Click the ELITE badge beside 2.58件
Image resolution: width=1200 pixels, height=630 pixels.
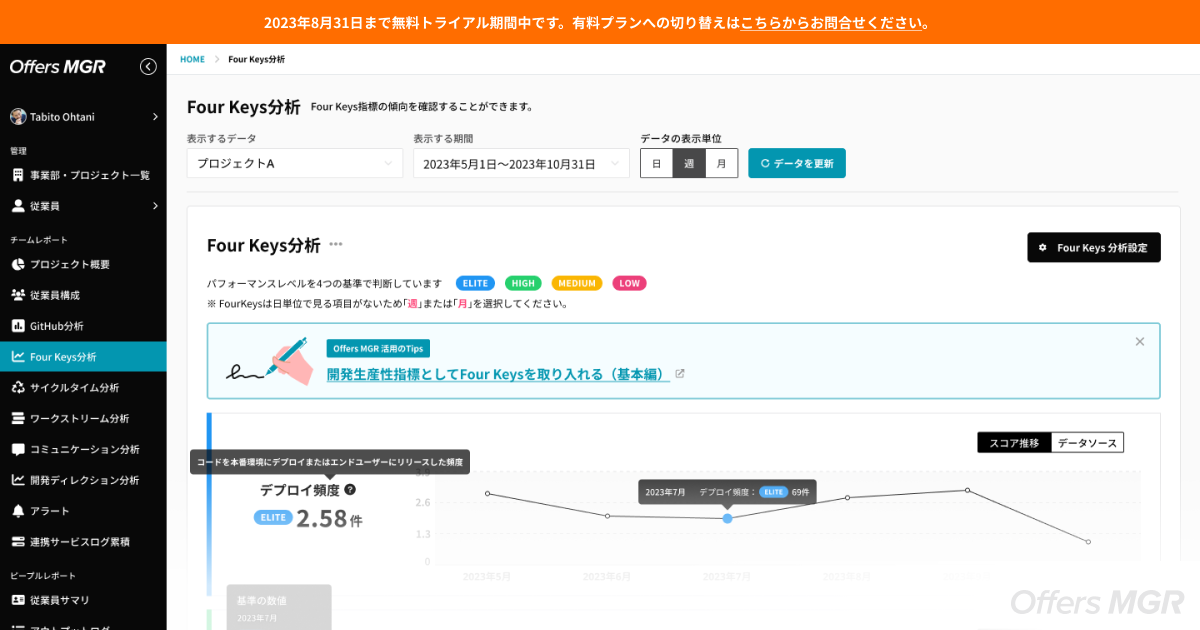(x=273, y=518)
